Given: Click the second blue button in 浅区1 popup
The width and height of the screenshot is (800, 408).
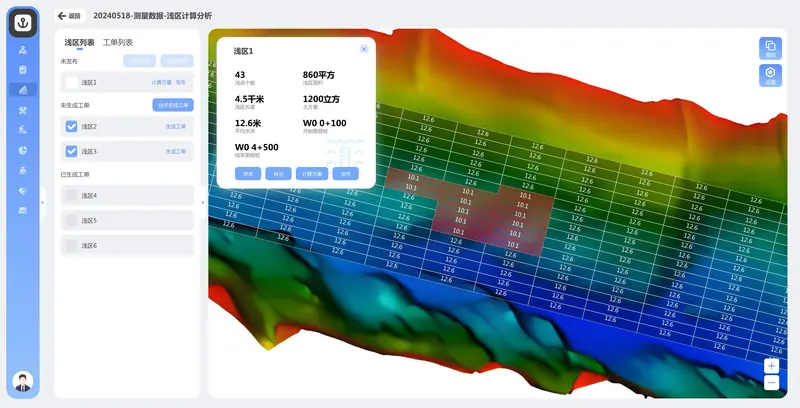Looking at the screenshot, I should (278, 174).
